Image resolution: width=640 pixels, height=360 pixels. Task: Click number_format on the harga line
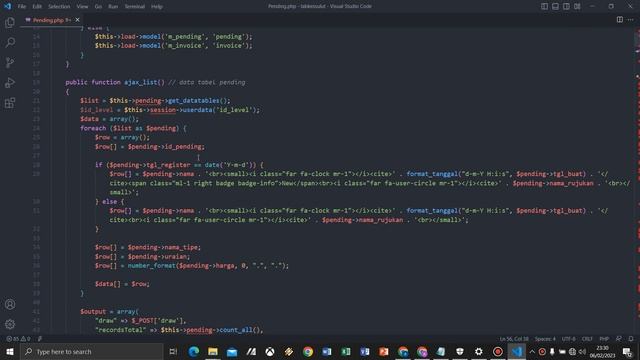[151, 266]
